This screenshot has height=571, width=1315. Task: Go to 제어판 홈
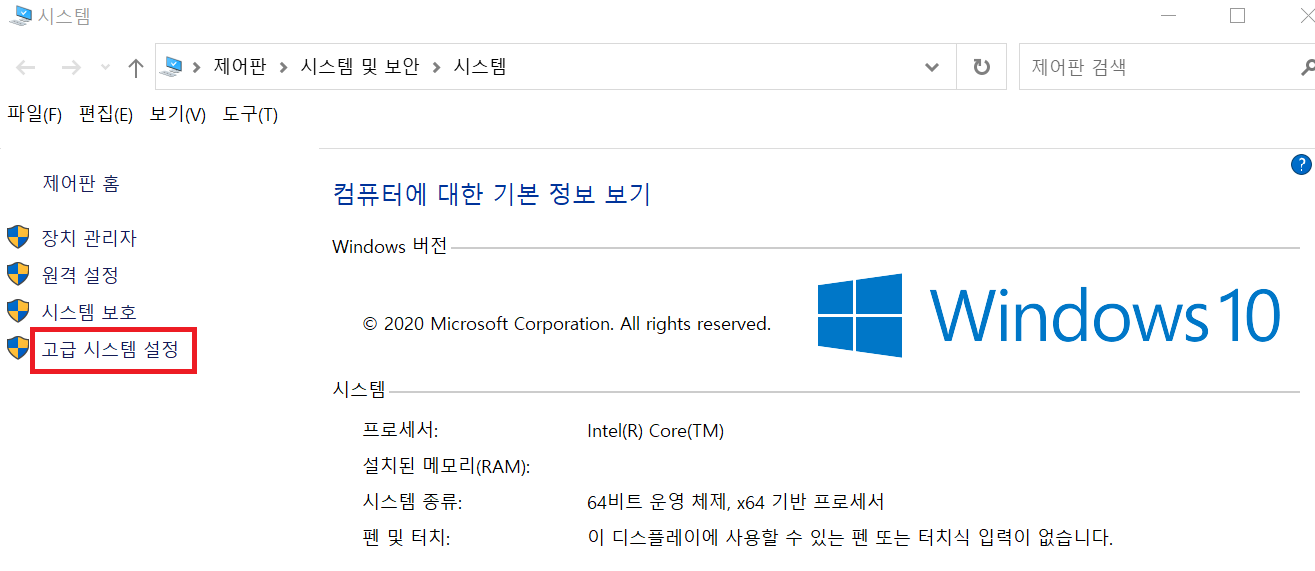tap(81, 184)
